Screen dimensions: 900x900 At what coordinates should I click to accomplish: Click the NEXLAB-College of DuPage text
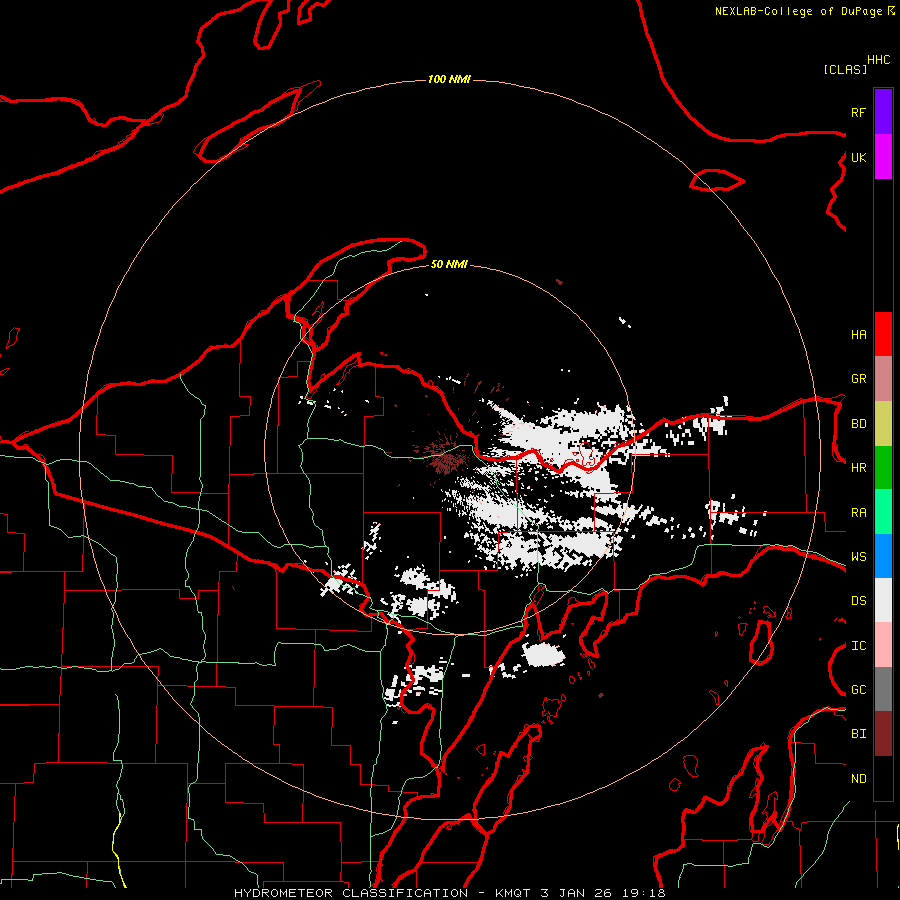798,11
